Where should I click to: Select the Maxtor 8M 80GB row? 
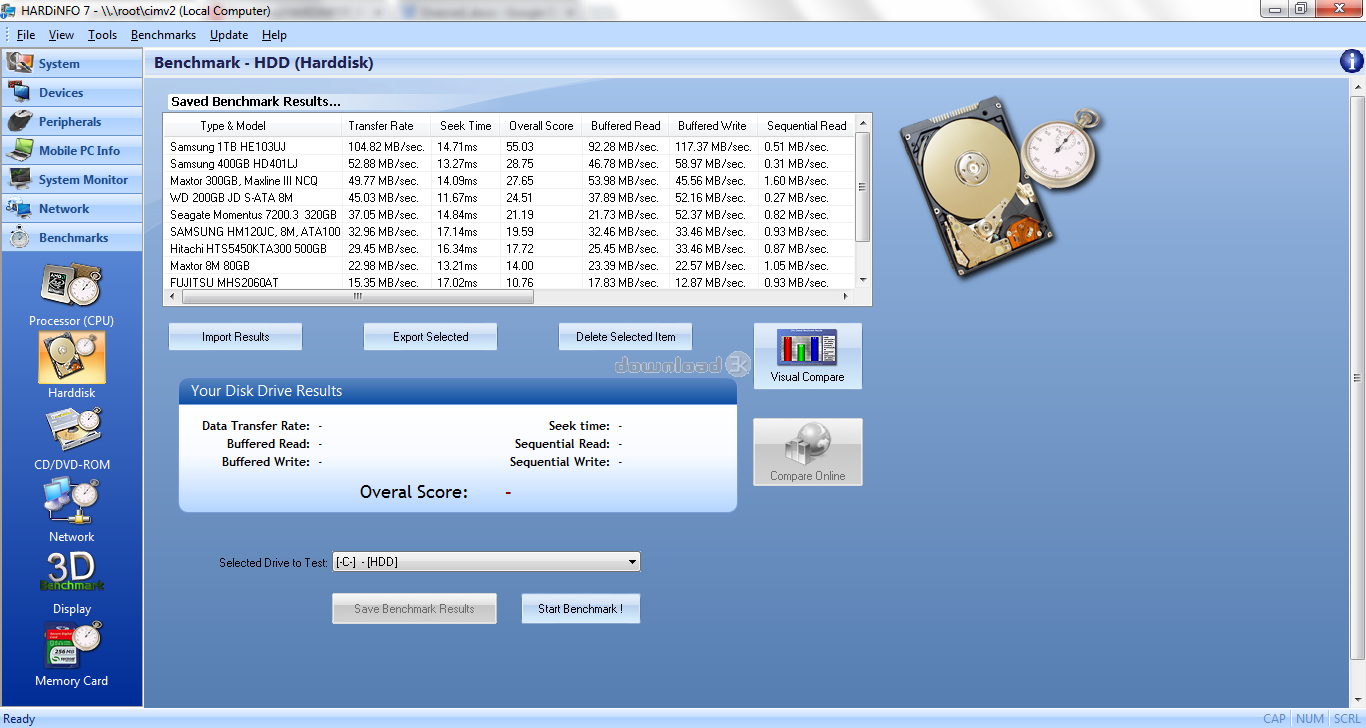(509, 266)
